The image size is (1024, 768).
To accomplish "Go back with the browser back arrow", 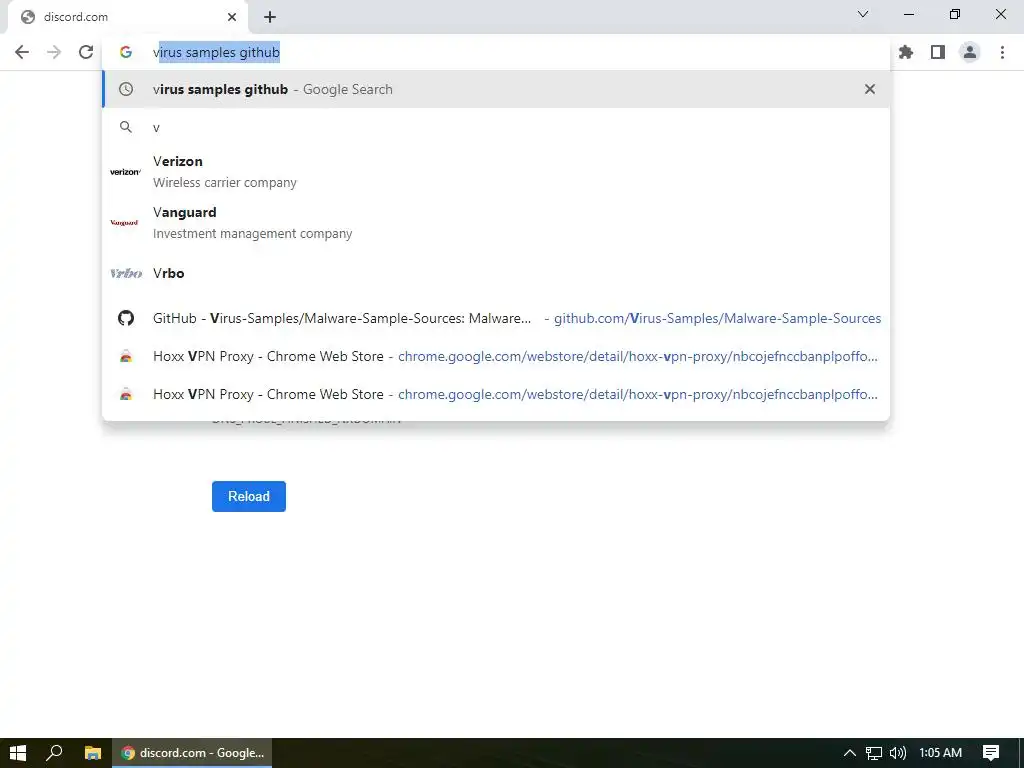I will click(22, 52).
